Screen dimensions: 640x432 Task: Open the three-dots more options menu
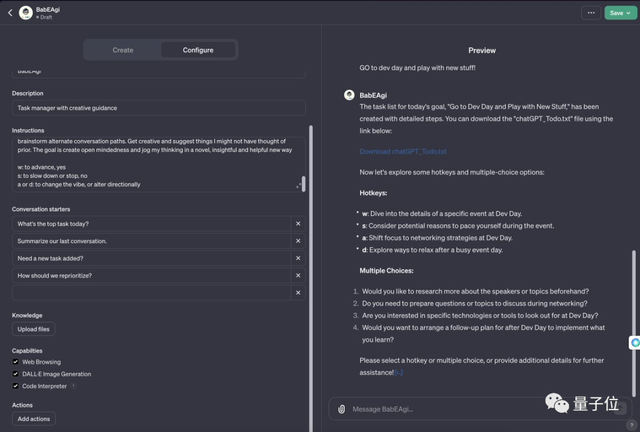coord(591,13)
